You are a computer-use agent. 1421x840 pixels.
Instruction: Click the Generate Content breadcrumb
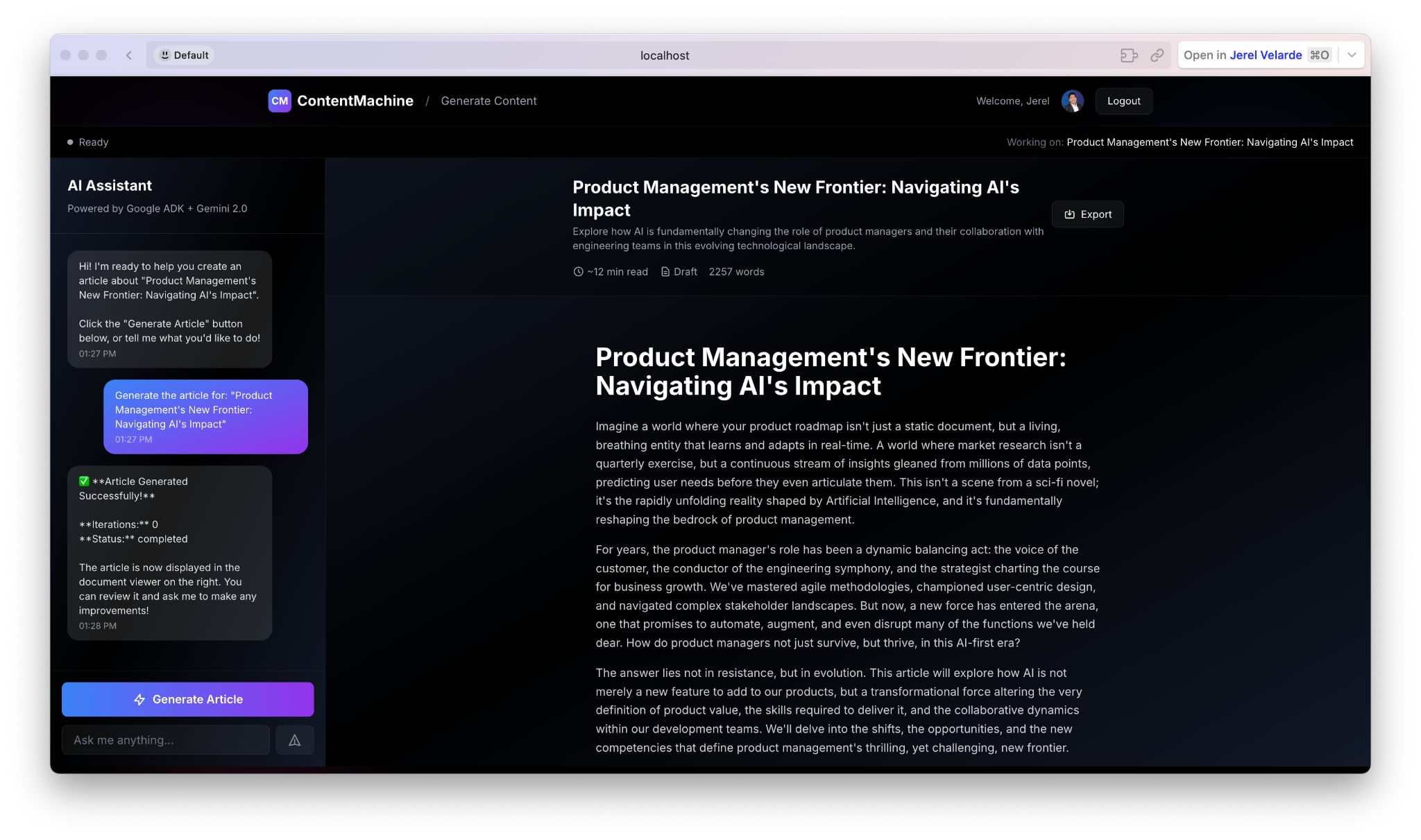pos(488,101)
